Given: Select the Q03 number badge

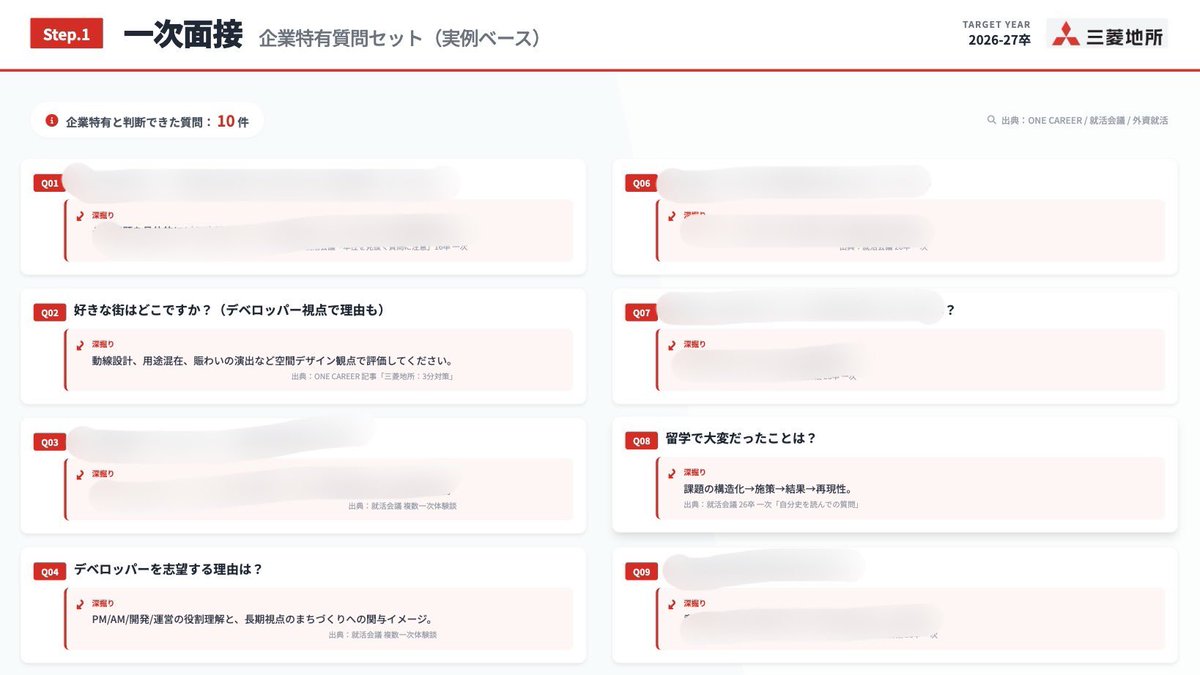Looking at the screenshot, I should 50,442.
